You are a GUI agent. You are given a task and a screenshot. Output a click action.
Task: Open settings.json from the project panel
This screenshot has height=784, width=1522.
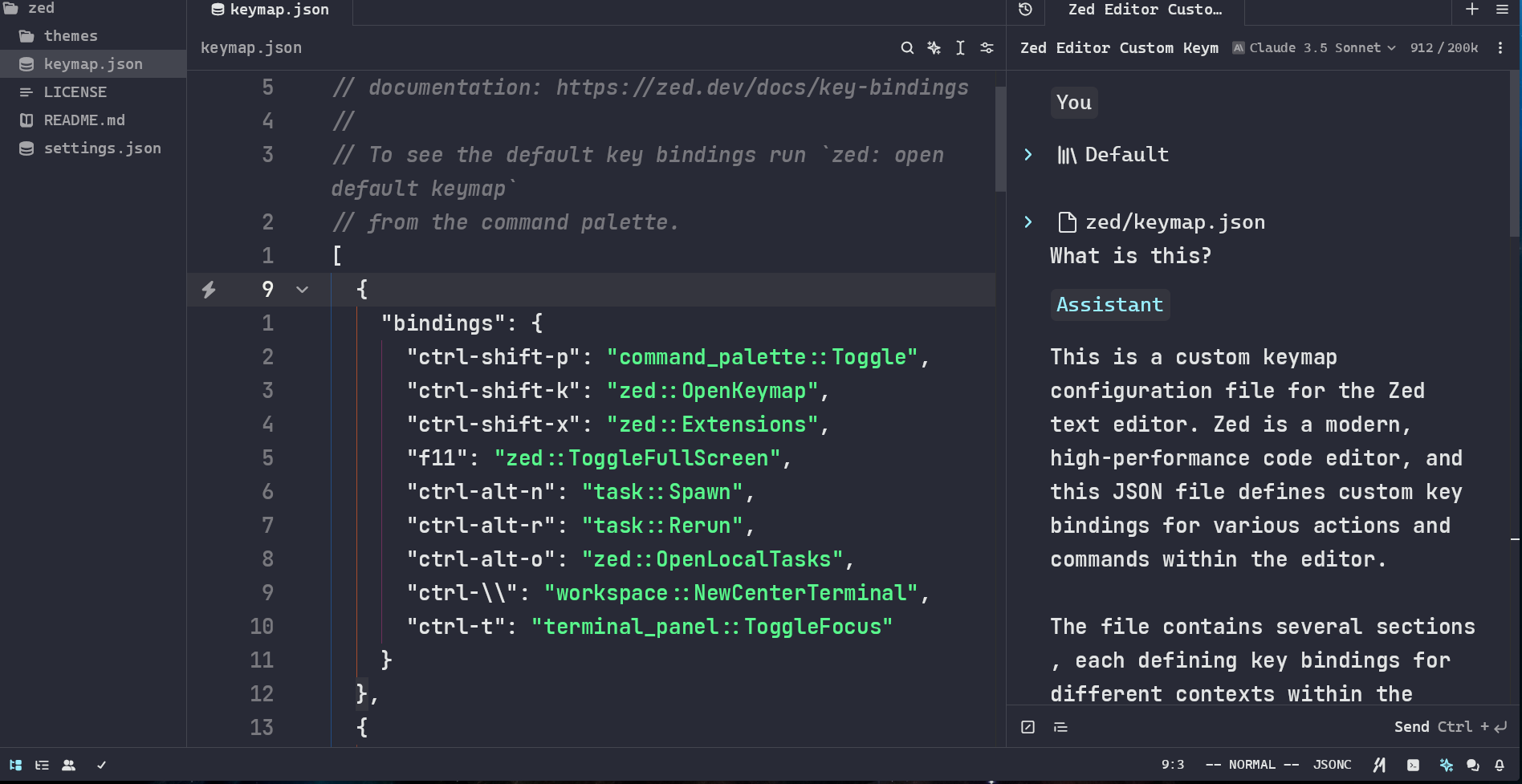pos(103,148)
